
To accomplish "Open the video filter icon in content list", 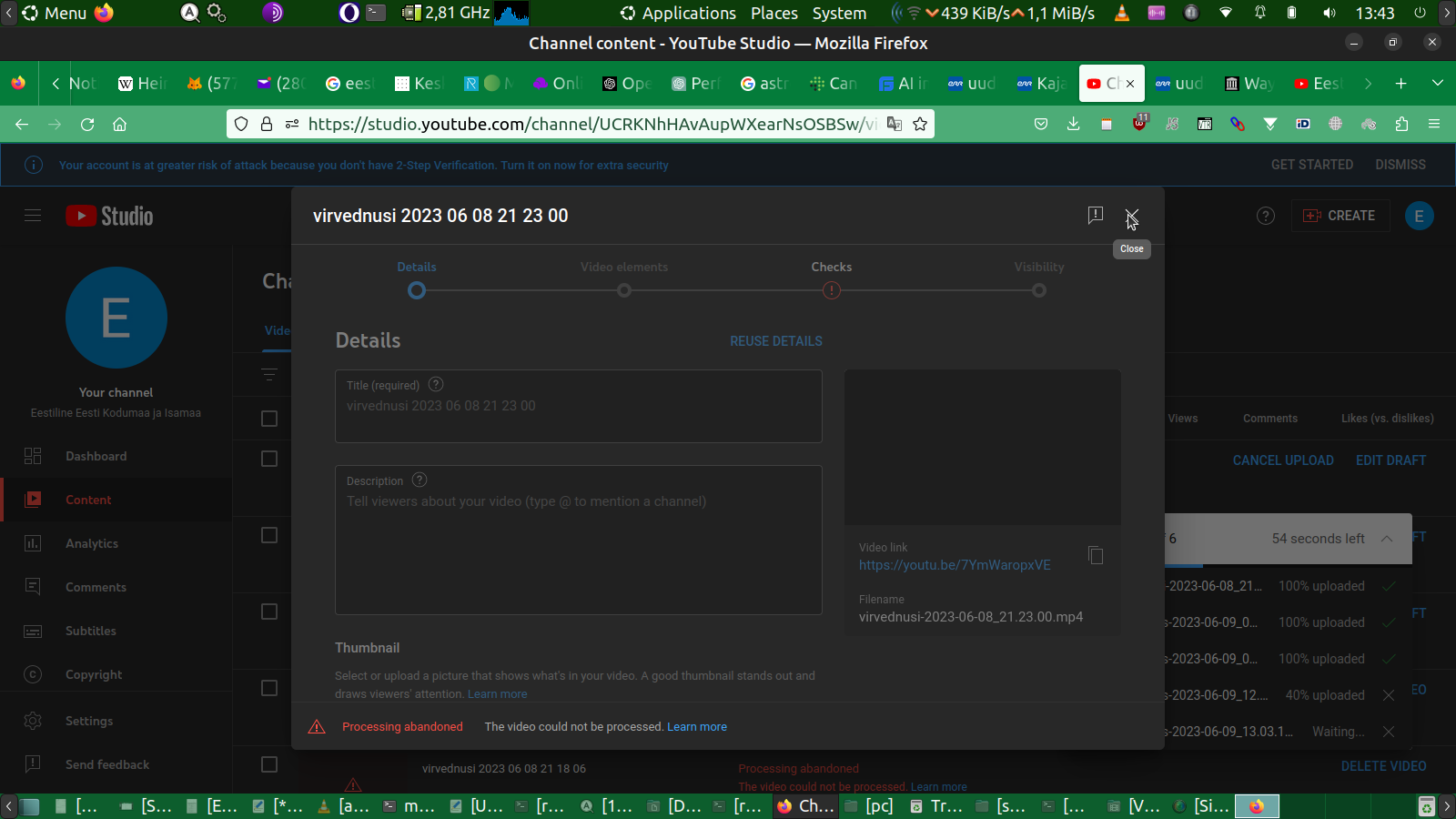I will [x=269, y=375].
